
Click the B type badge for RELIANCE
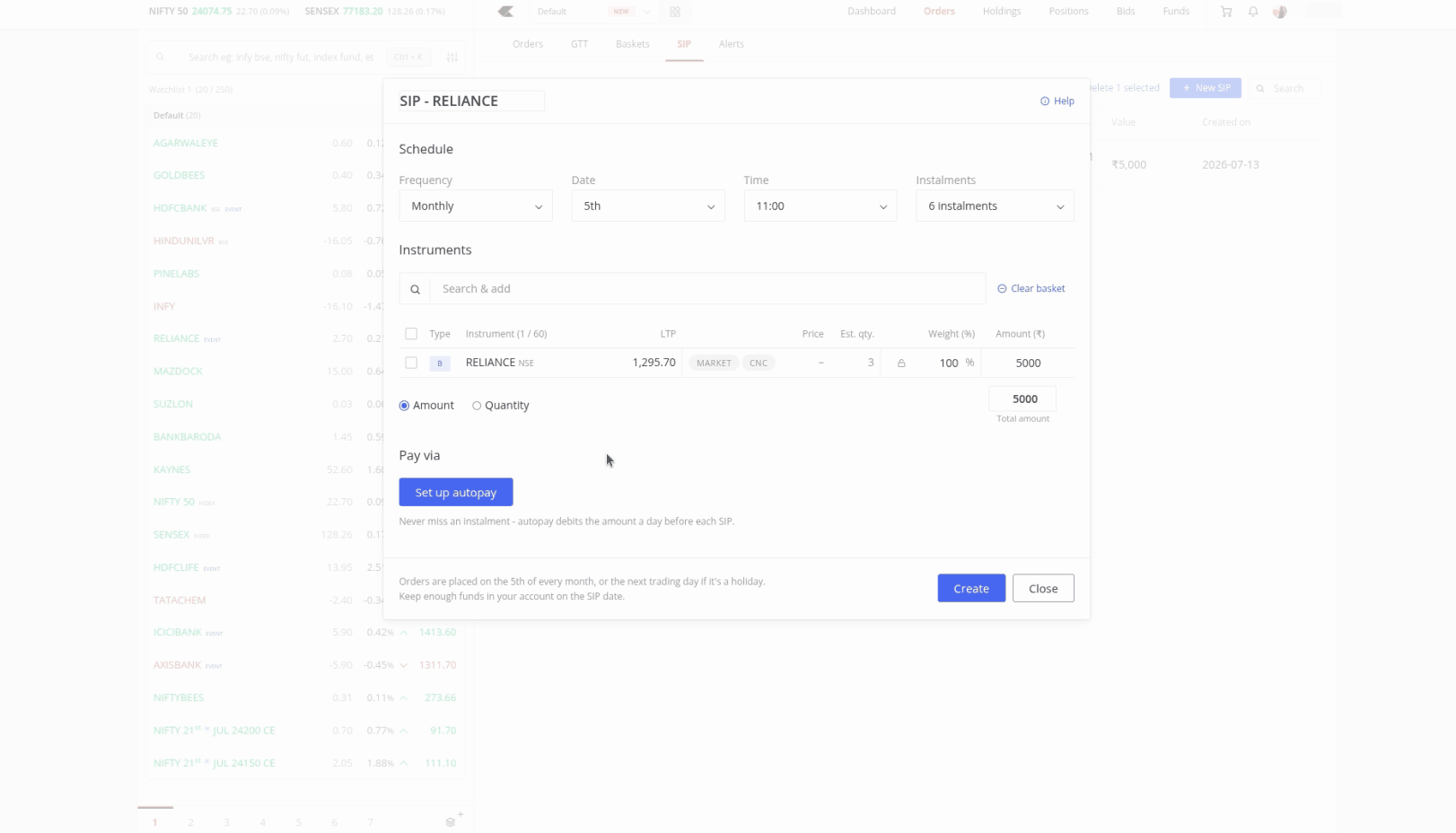click(x=440, y=364)
